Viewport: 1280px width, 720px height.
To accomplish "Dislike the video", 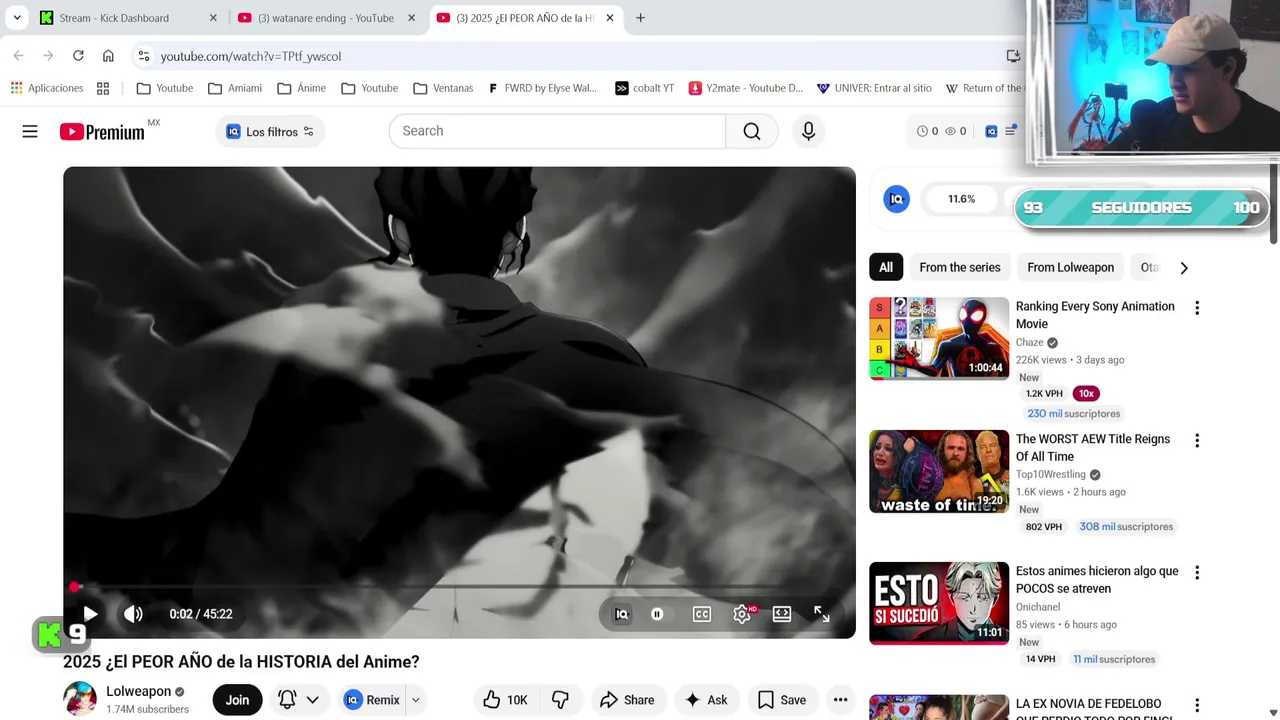I will [x=560, y=700].
